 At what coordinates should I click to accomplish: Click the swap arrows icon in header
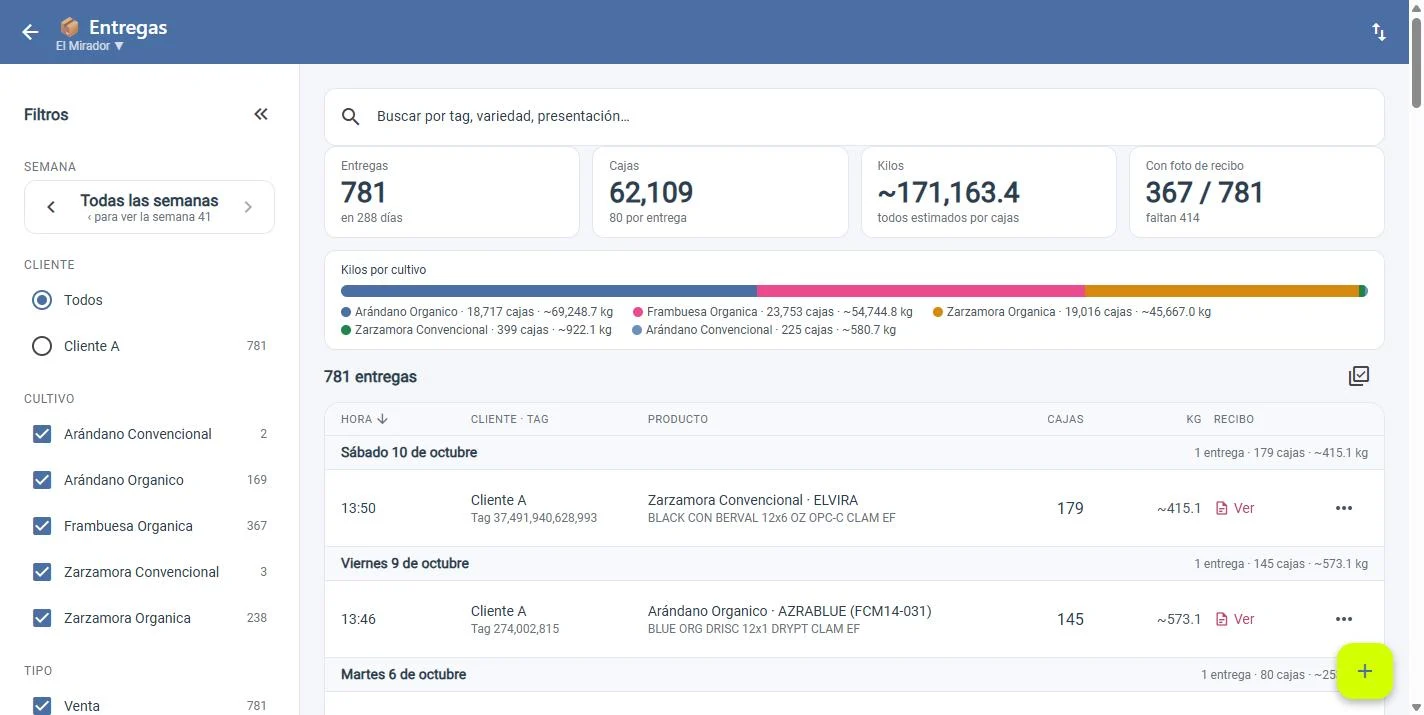tap(1379, 32)
